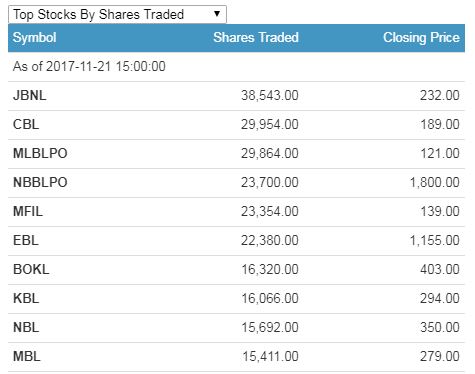Click BOKL shares traded value 16,320.00
The width and height of the screenshot is (475, 374).
tap(270, 270)
